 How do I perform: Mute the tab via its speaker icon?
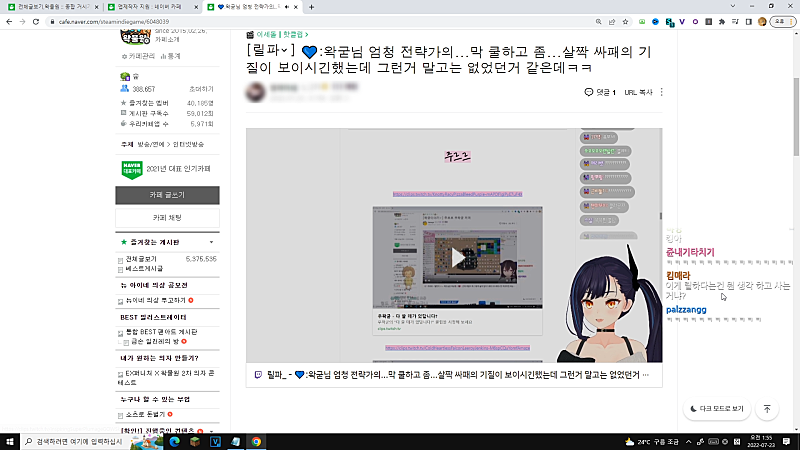(286, 7)
